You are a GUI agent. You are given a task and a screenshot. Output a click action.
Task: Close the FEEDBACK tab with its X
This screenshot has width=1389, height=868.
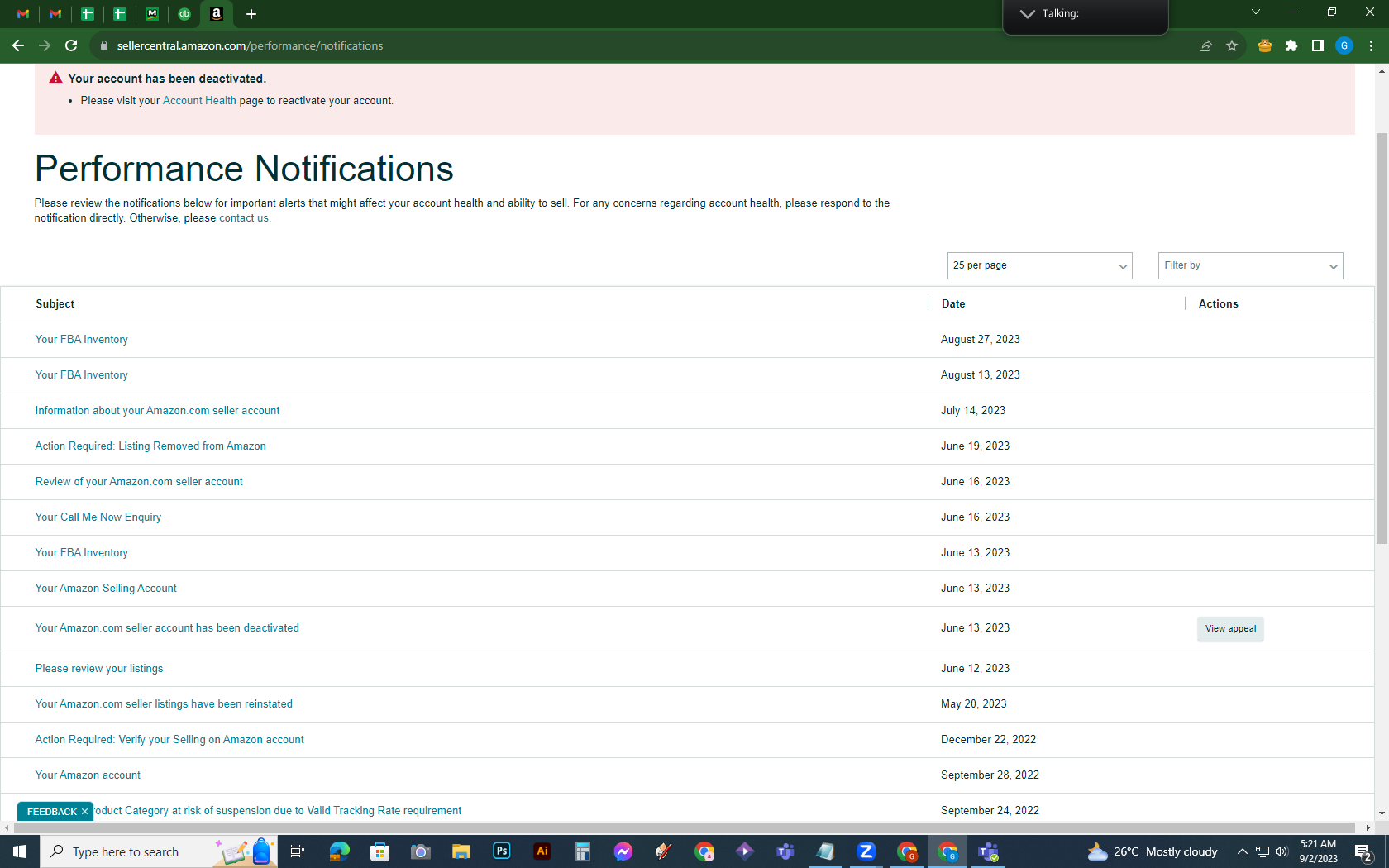[84, 812]
